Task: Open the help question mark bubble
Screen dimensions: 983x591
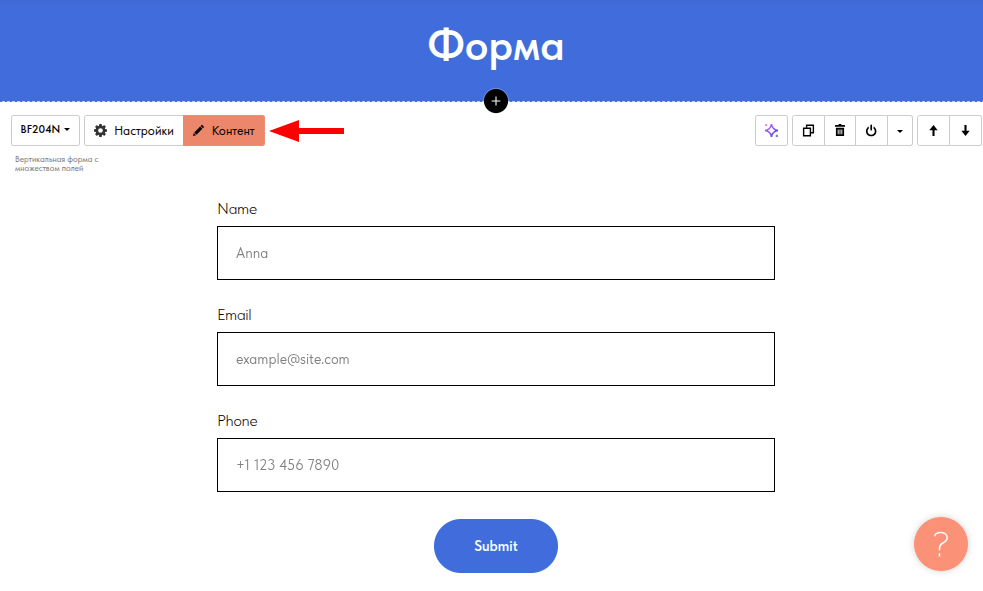Action: (940, 544)
